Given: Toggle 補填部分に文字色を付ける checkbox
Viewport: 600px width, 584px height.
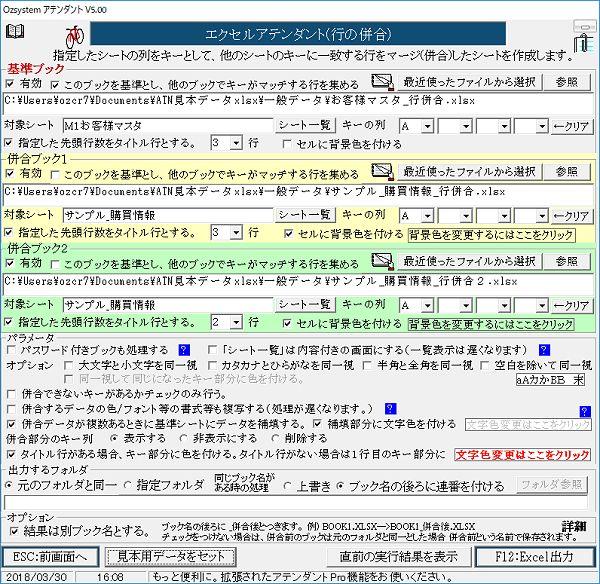Looking at the screenshot, I should click(317, 423).
